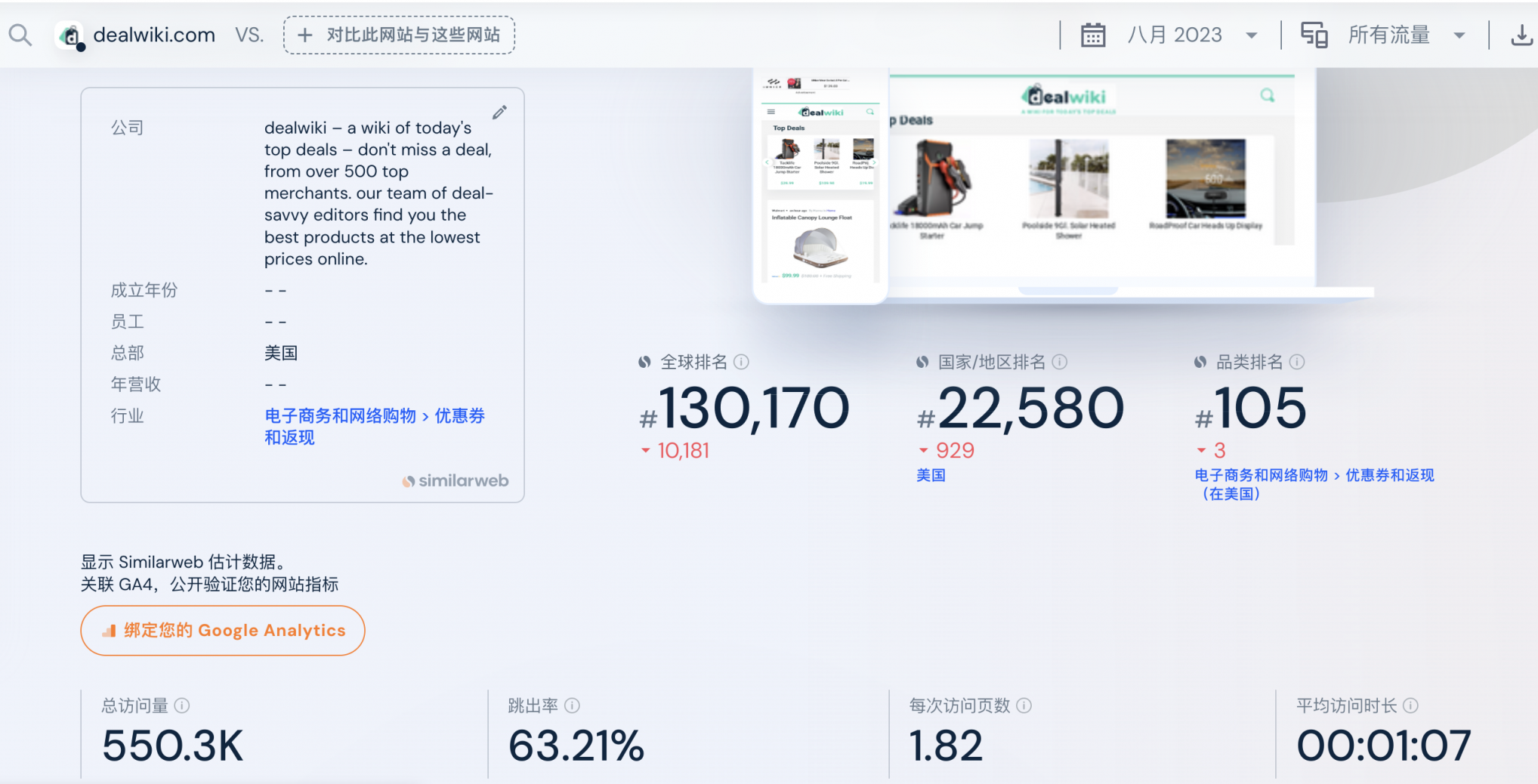
Task: Click the pencil icon to edit company description
Action: pyautogui.click(x=499, y=112)
